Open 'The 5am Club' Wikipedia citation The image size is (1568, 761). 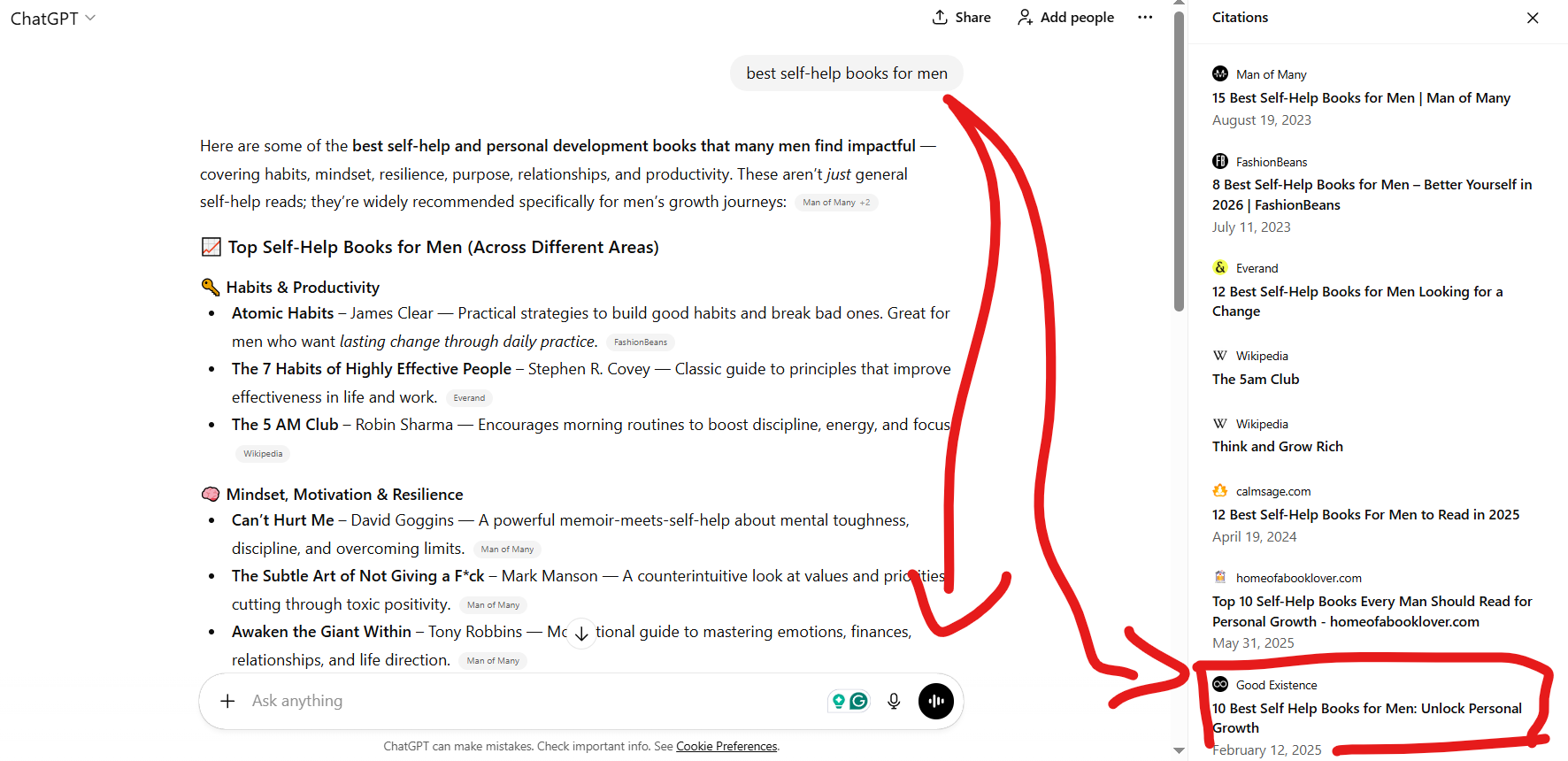pyautogui.click(x=1256, y=380)
